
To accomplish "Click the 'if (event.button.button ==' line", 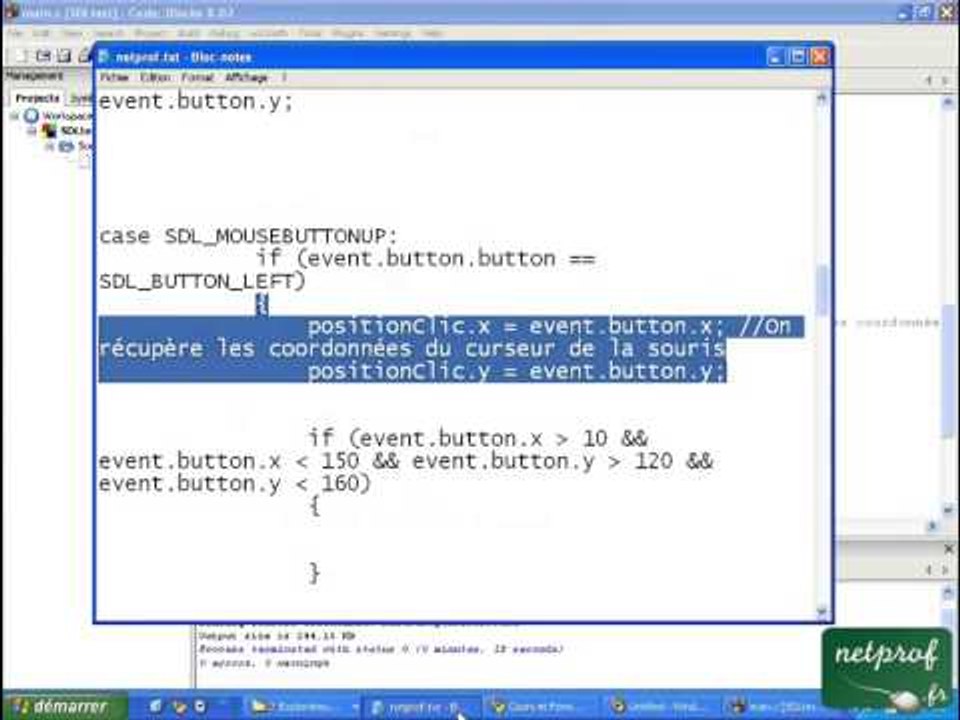I will 426,259.
